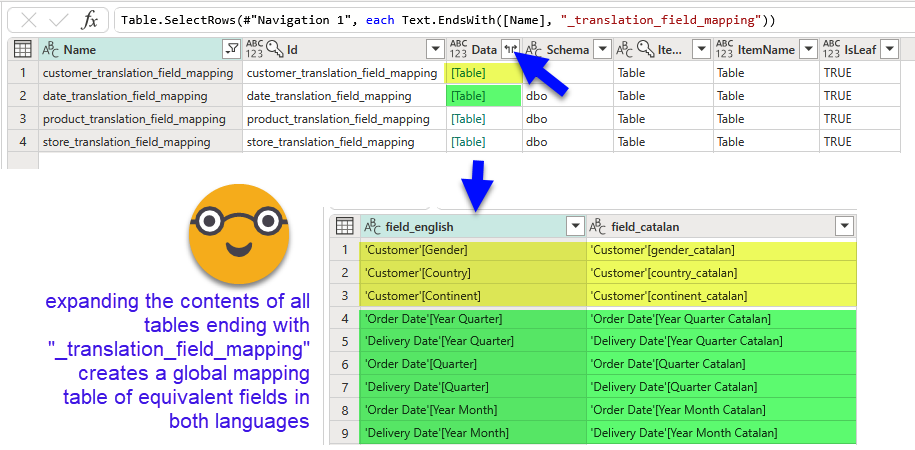Viewport: 915px width, 450px height.
Task: Click the yellow-highlighted [Table] cell in row 1
Action: pos(468,73)
